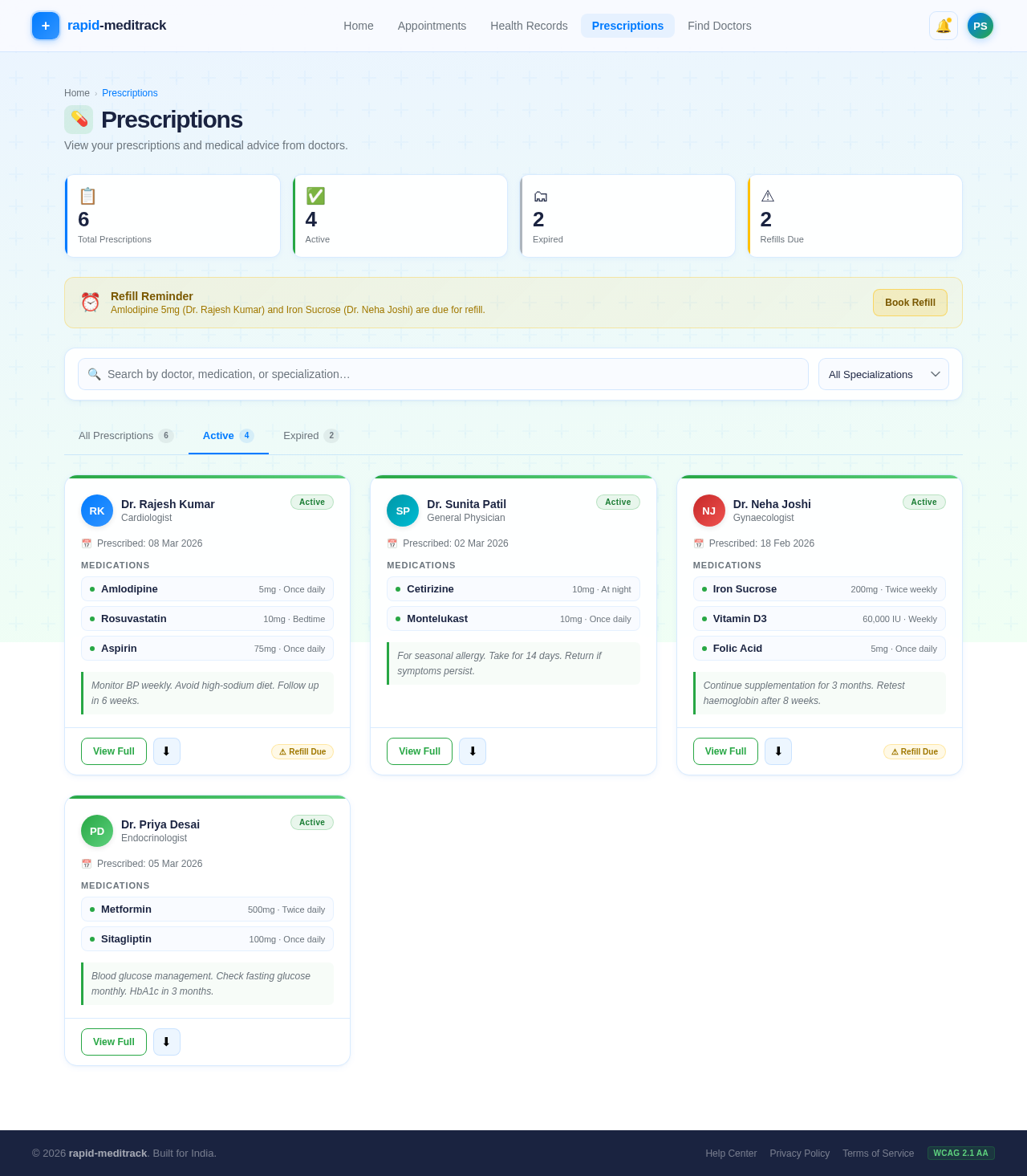Image resolution: width=1027 pixels, height=1176 pixels.
Task: Open the All Specializations dropdown
Action: [883, 374]
